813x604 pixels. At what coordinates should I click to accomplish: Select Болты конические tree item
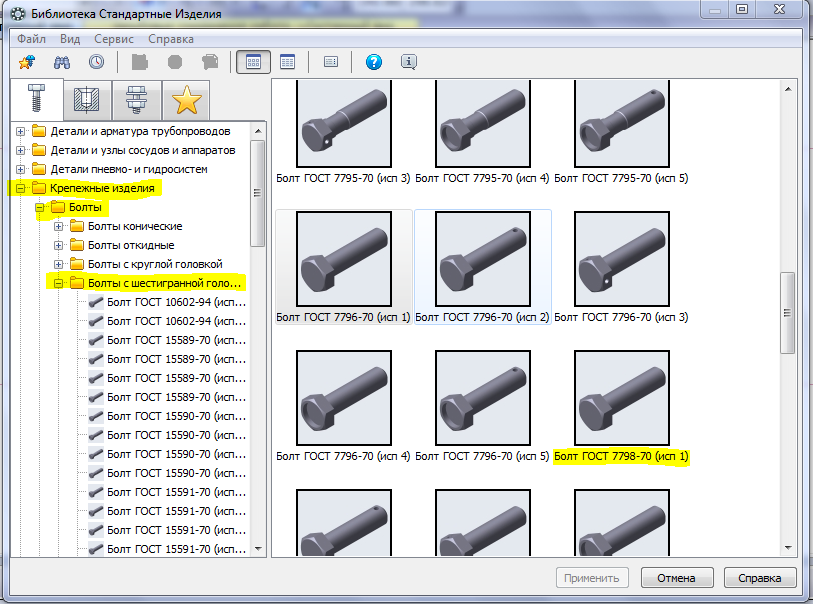[x=126, y=226]
